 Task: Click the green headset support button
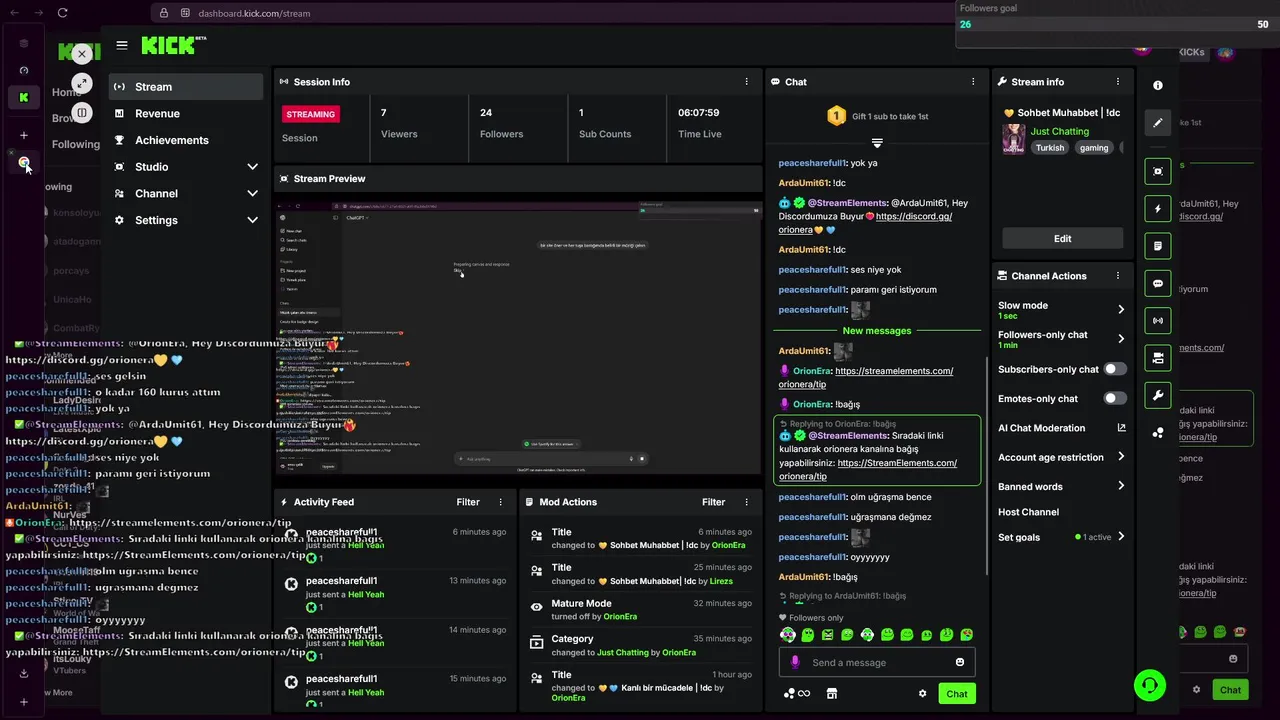click(x=1151, y=685)
